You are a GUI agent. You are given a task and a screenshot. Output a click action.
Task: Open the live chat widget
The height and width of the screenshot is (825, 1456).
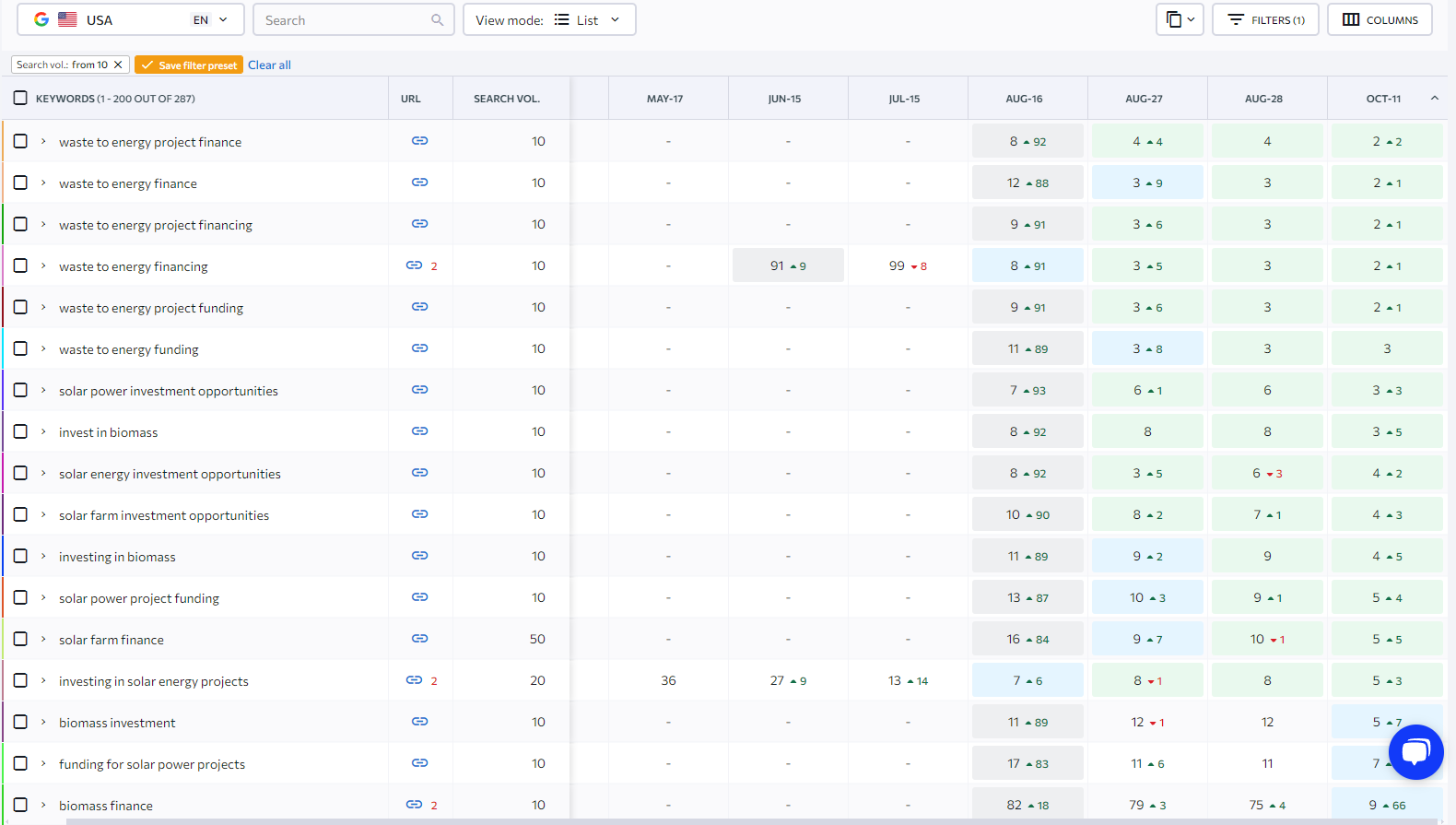coord(1415,752)
